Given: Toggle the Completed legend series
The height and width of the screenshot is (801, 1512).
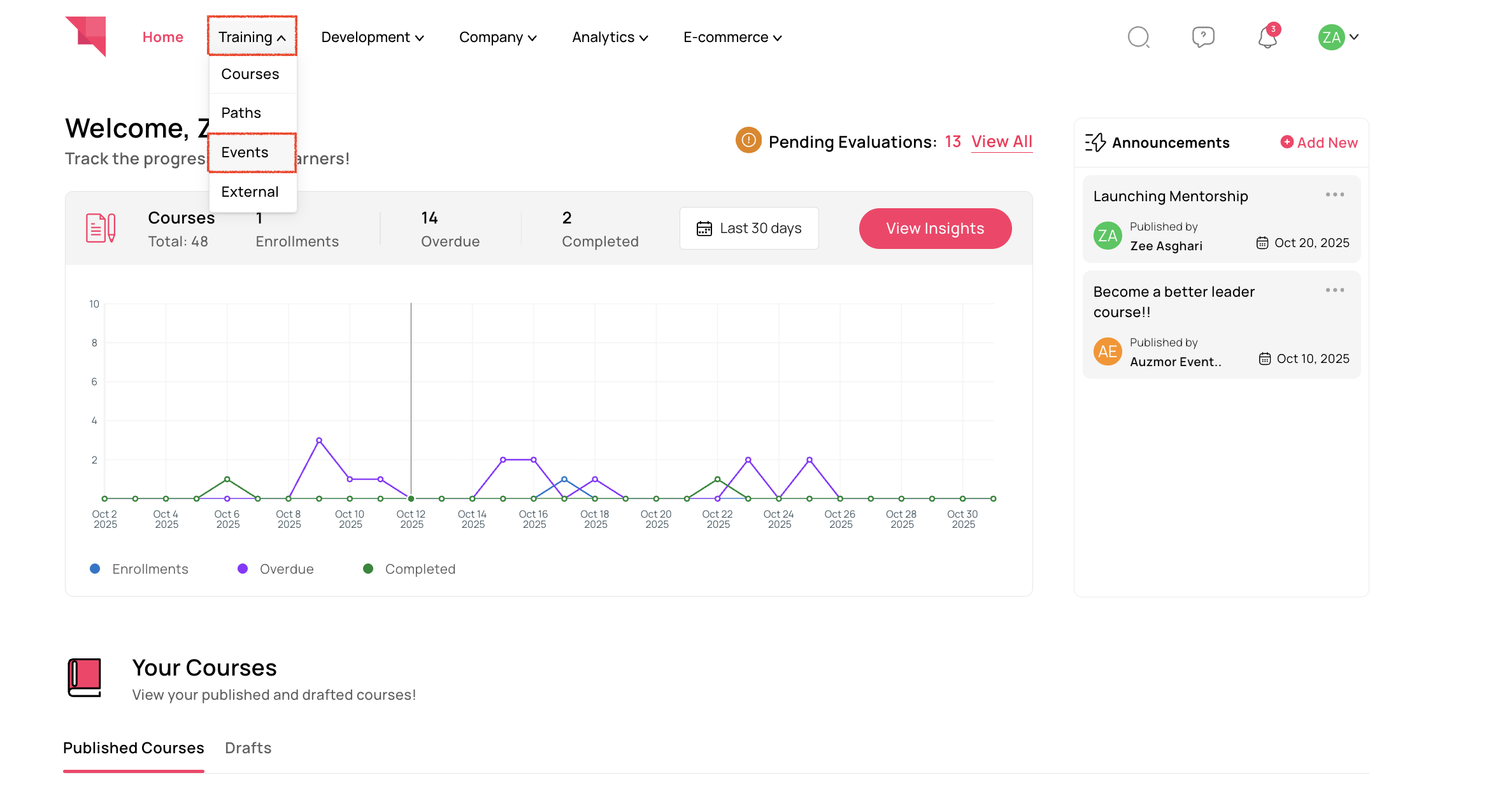Looking at the screenshot, I should pos(410,569).
